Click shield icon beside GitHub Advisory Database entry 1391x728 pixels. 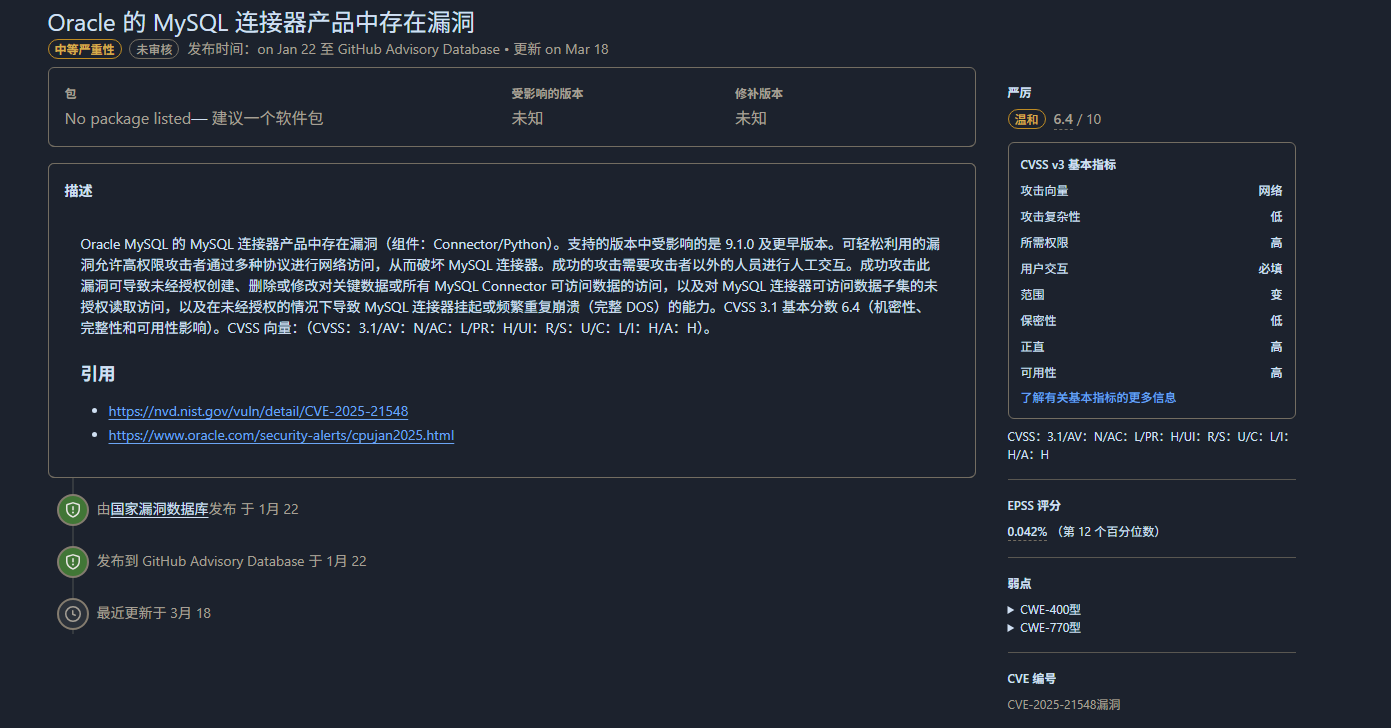coord(72,562)
